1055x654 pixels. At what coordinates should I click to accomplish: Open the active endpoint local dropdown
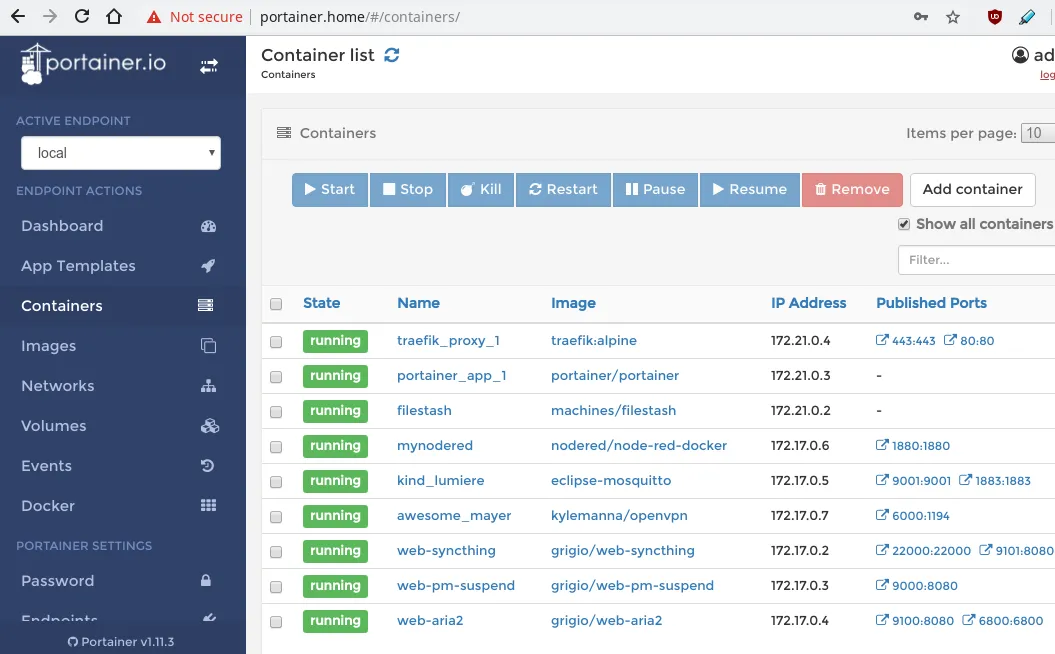point(121,153)
